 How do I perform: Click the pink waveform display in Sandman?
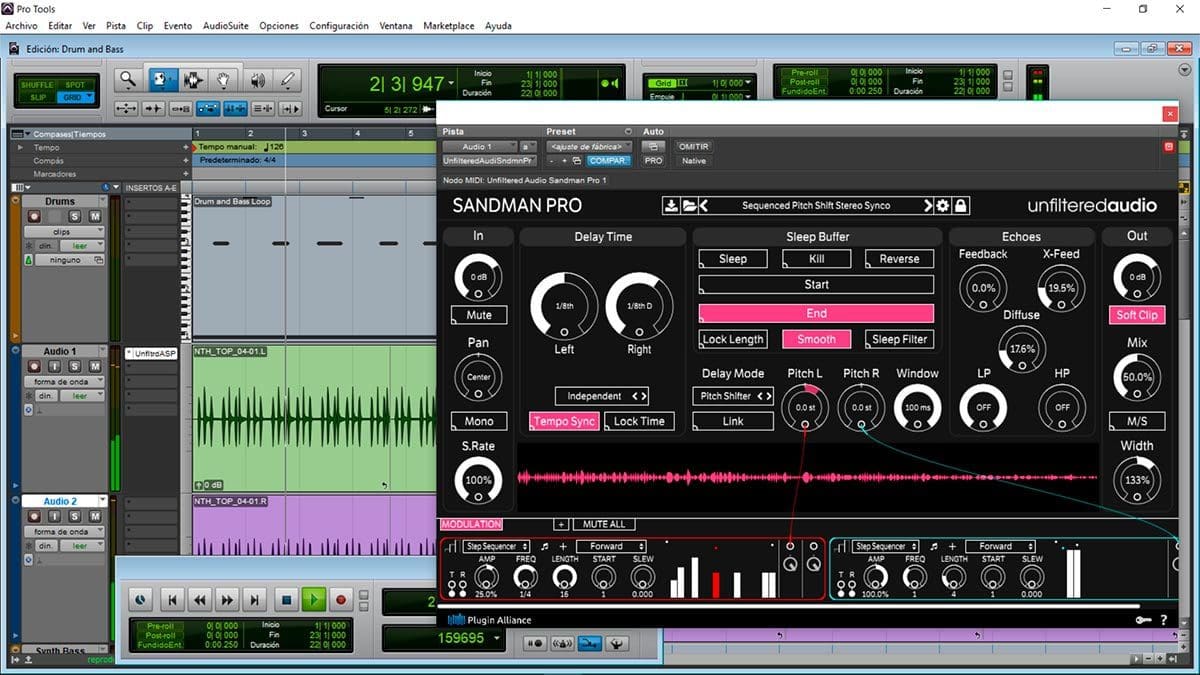click(806, 478)
